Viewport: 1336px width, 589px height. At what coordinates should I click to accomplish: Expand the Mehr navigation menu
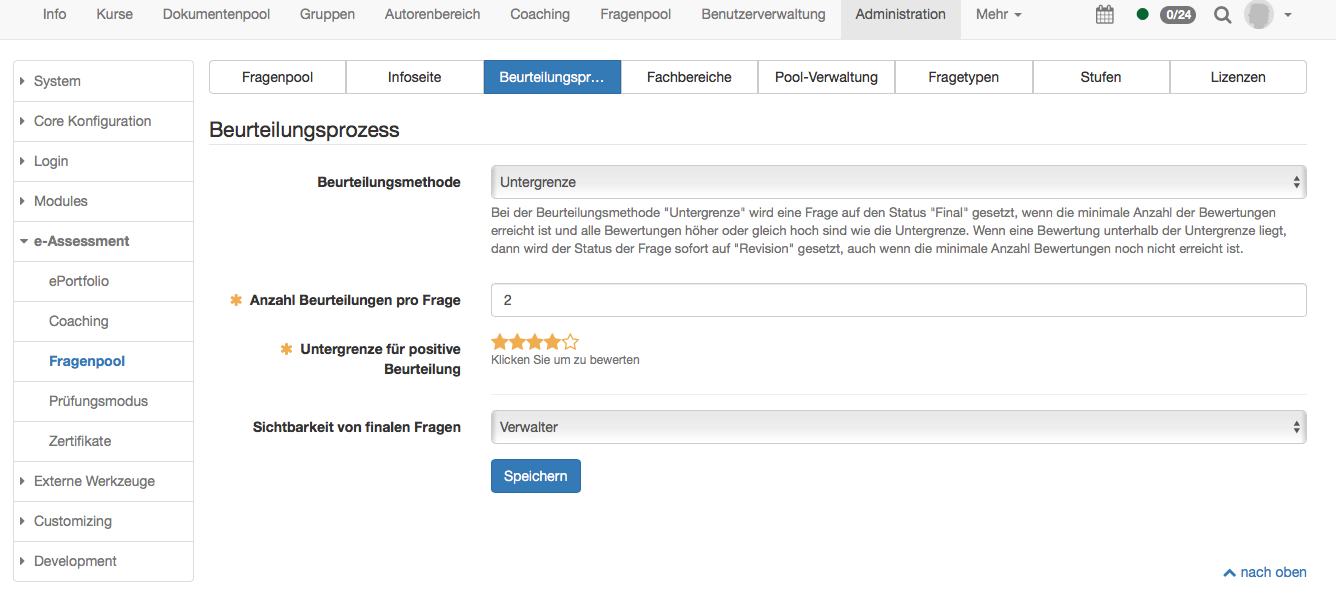pyautogui.click(x=998, y=15)
